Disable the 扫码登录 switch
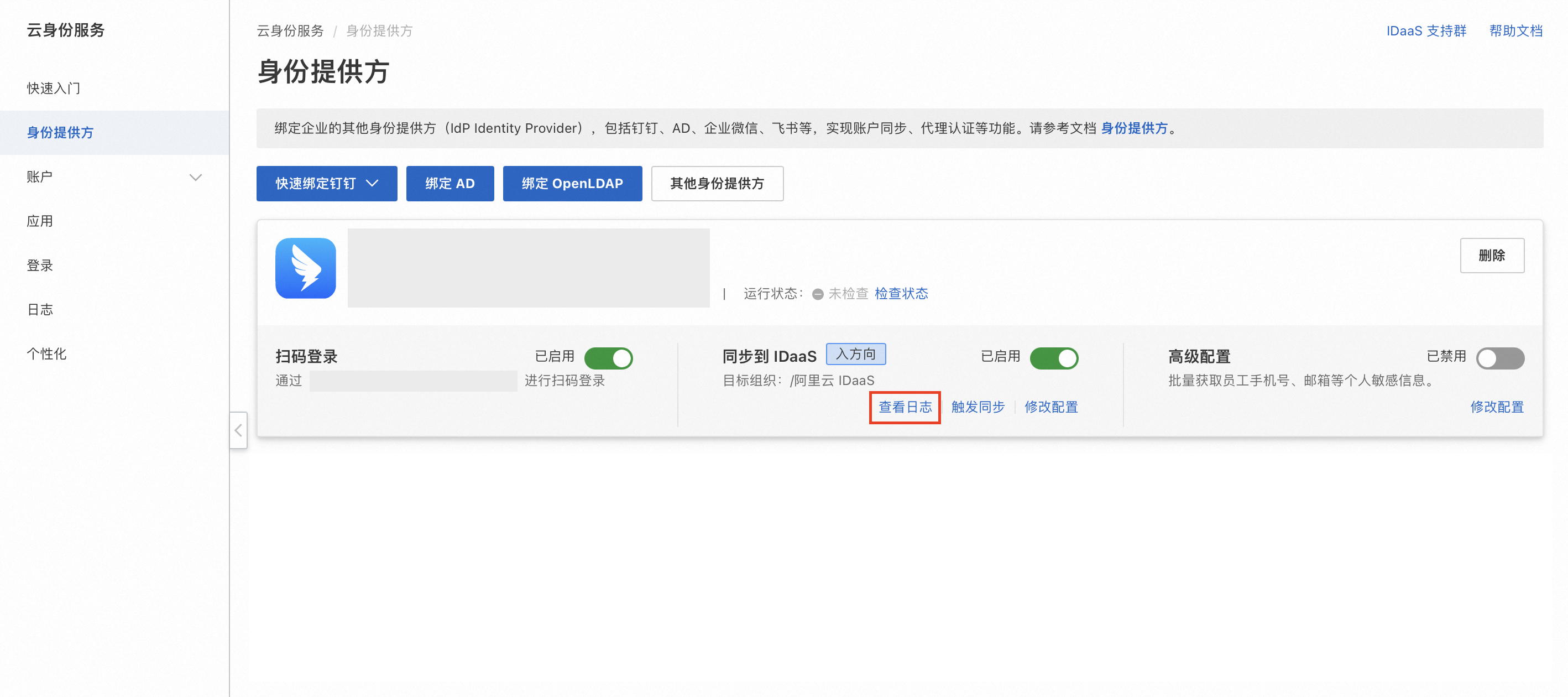The image size is (1568, 697). [x=608, y=358]
